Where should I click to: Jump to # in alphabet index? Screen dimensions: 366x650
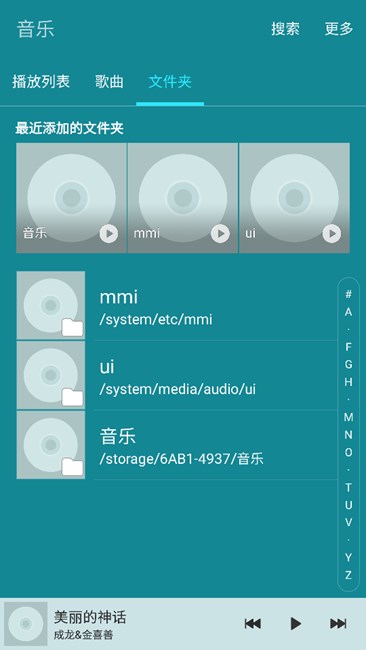click(349, 294)
